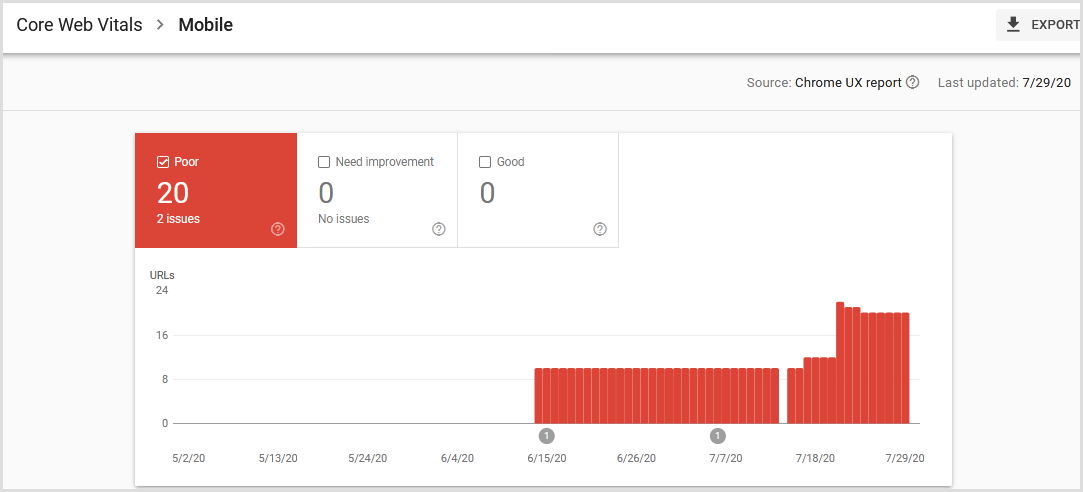
Task: Click the annotation marker near 7/7/20
Action: (718, 436)
